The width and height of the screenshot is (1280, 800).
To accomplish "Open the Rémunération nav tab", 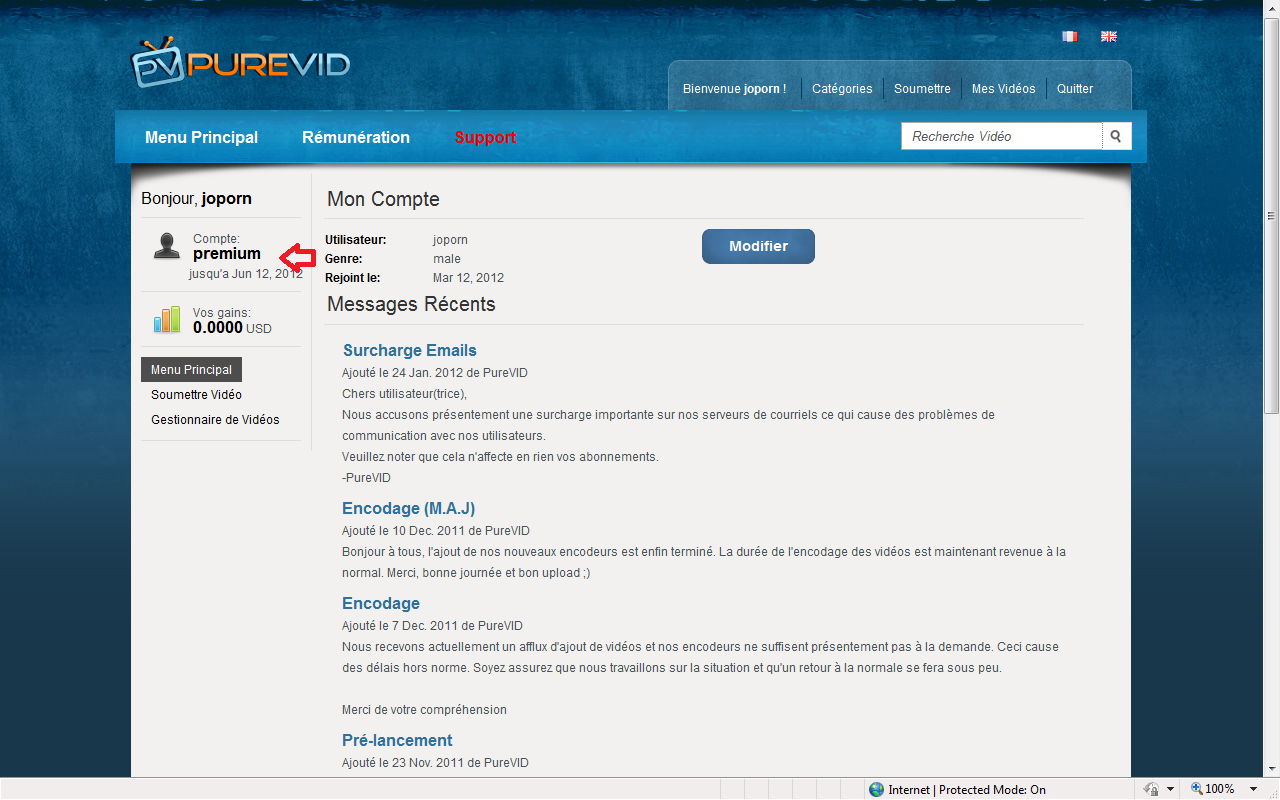I will pos(356,138).
